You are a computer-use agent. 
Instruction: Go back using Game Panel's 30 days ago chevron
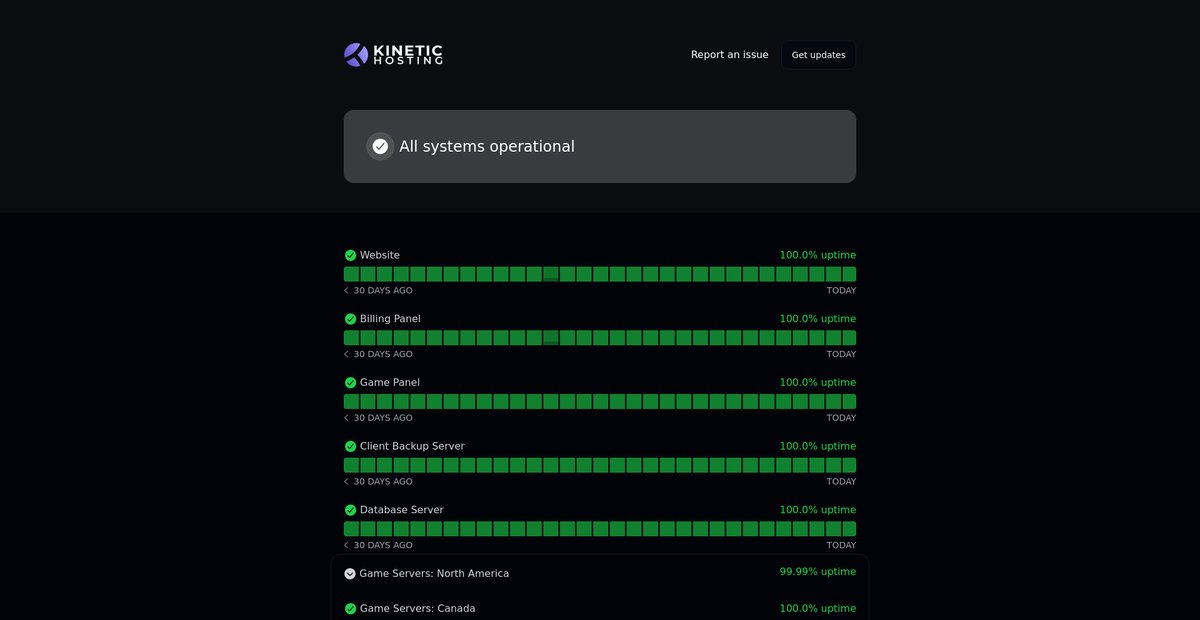coord(346,418)
